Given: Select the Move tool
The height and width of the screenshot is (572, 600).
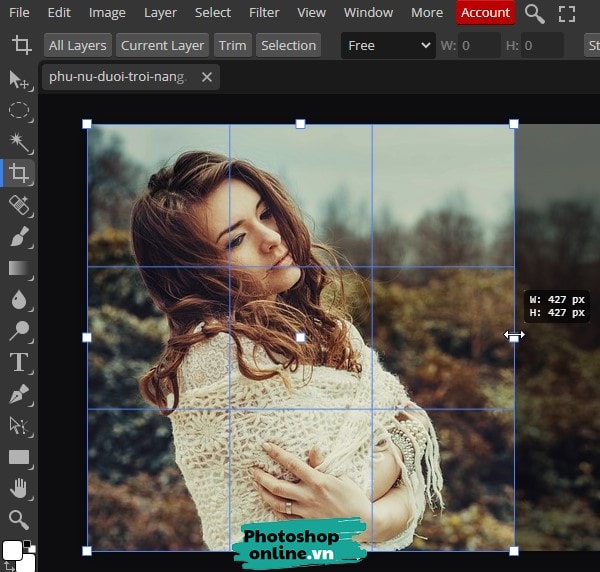Looking at the screenshot, I should pyautogui.click(x=19, y=79).
